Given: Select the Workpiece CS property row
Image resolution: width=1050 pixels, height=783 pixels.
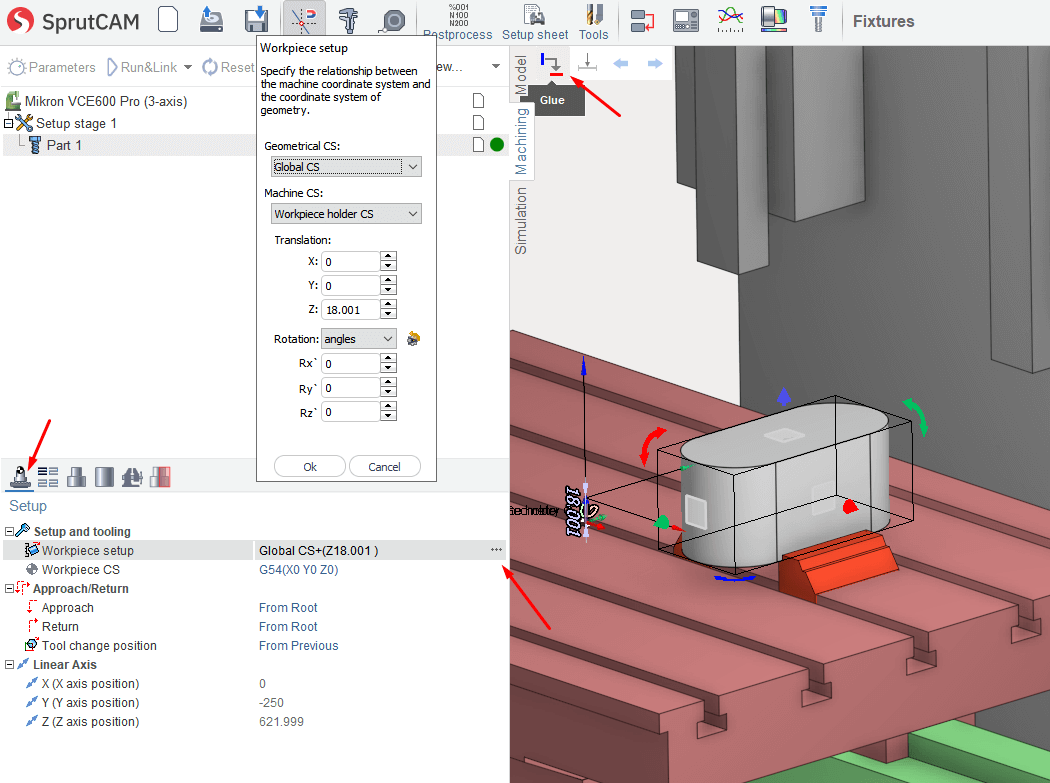Looking at the screenshot, I should point(254,569).
